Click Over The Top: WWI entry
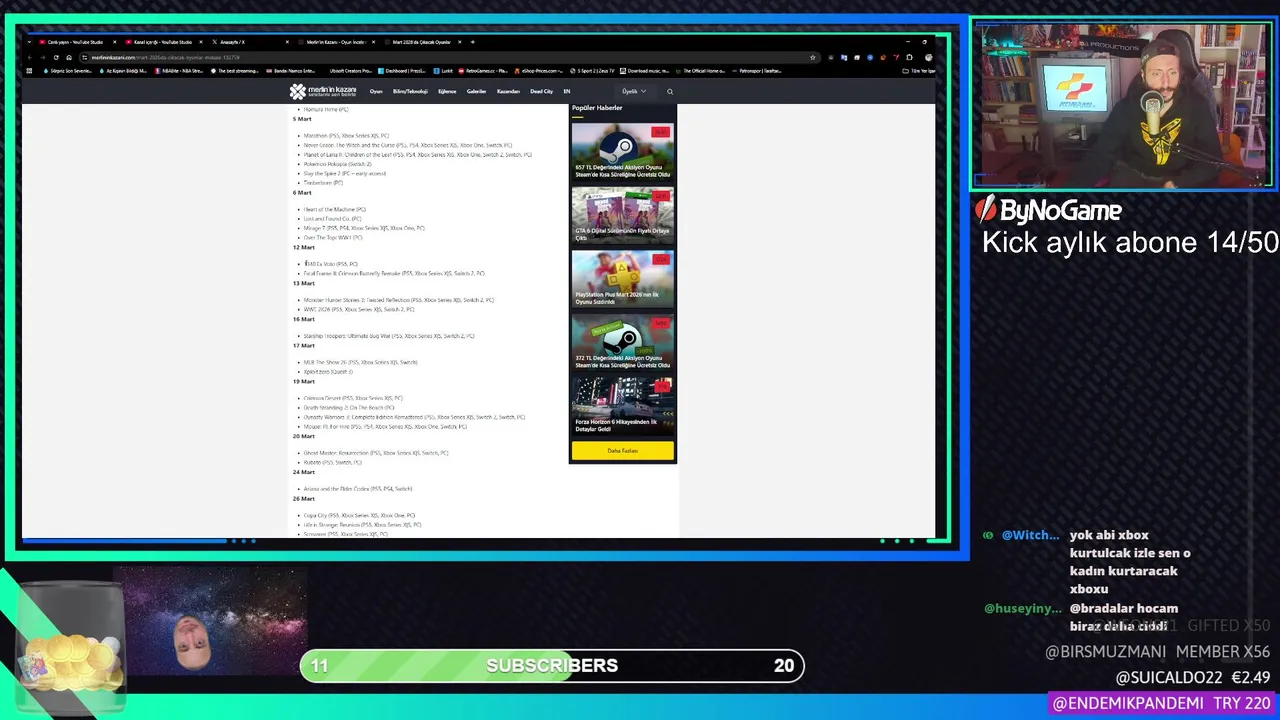The width and height of the screenshot is (1280, 720). (x=333, y=237)
